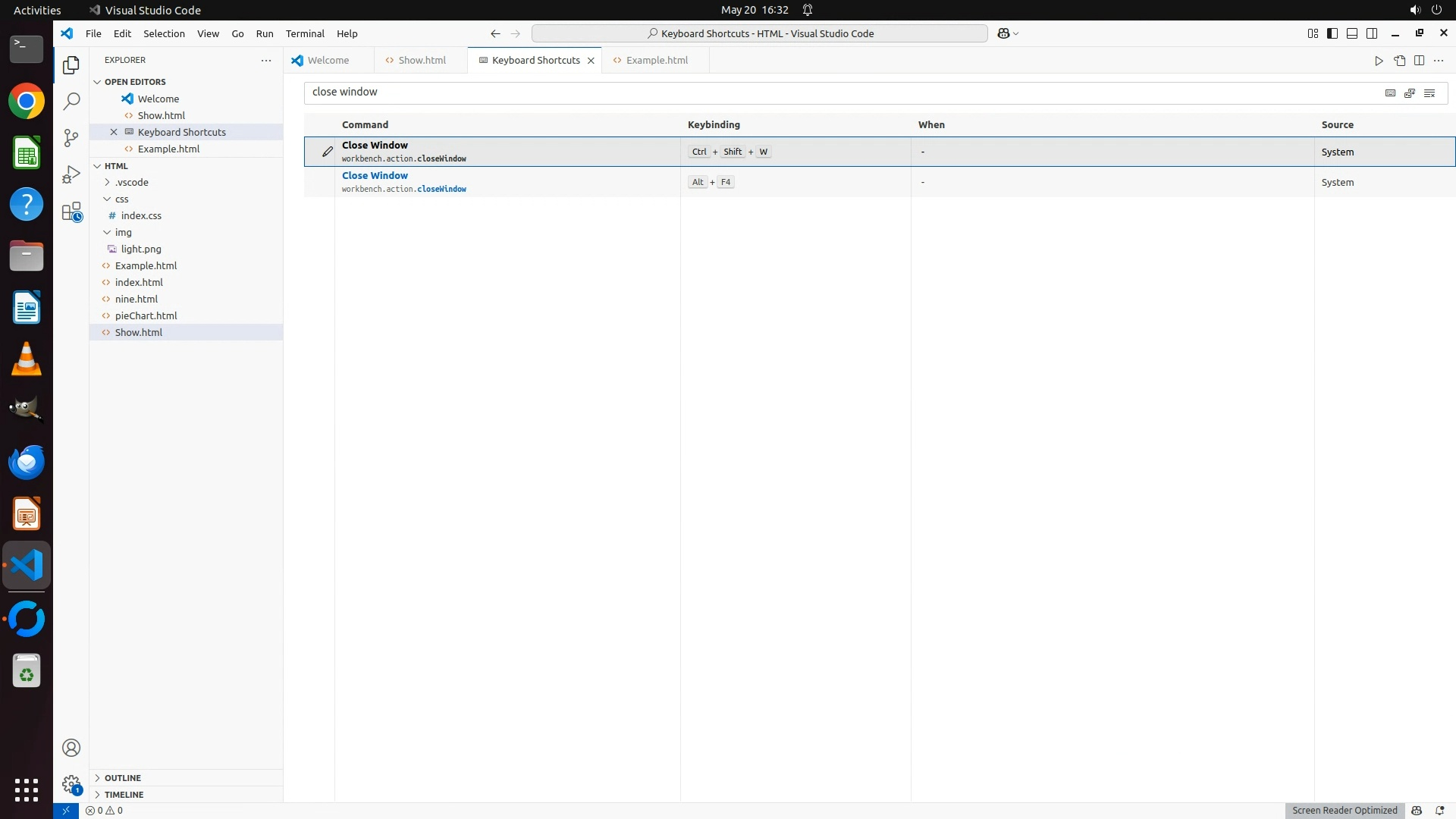
Task: Open Extensions view in activity bar
Action: pos(71,212)
